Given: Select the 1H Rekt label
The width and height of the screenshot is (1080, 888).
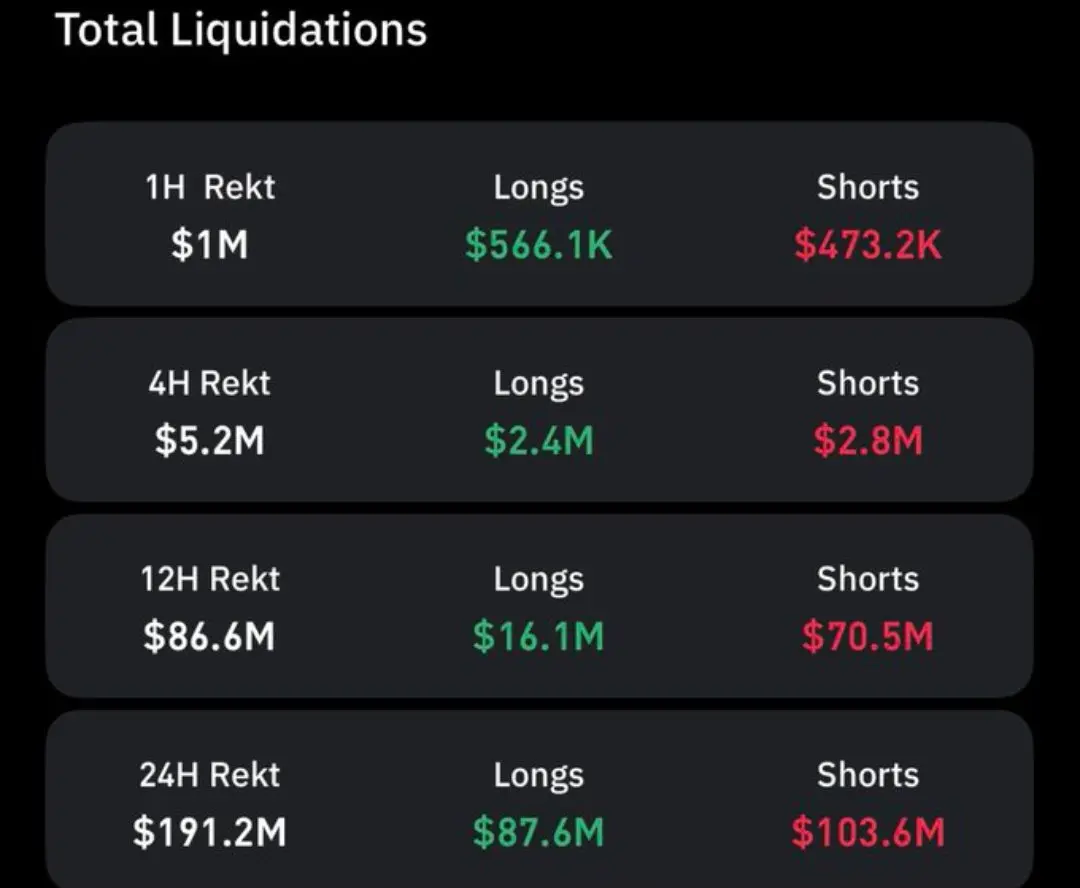Looking at the screenshot, I should tap(210, 187).
